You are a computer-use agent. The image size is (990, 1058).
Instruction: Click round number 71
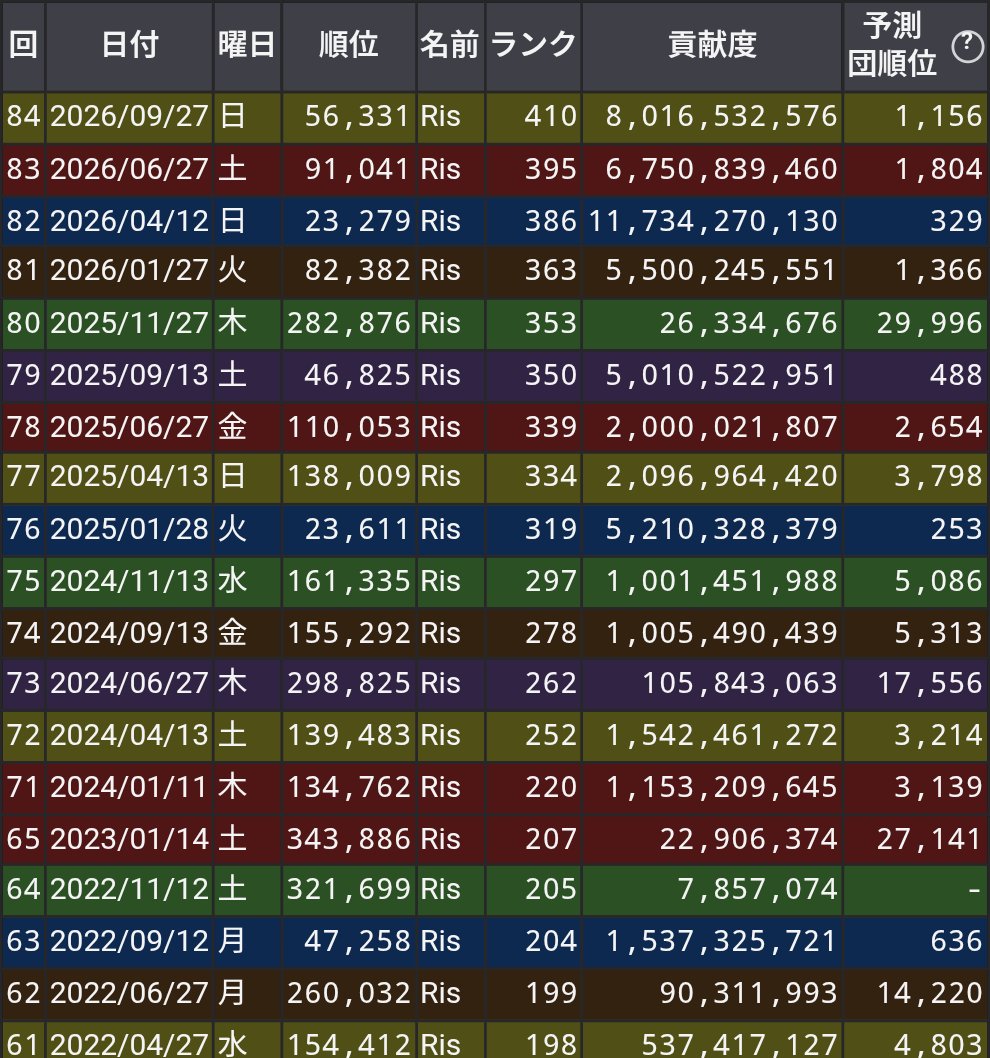24,788
